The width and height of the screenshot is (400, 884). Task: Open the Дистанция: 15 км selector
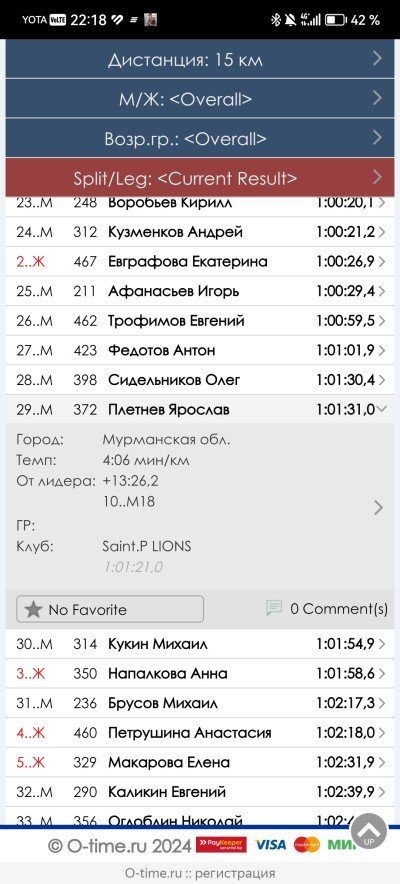point(200,59)
